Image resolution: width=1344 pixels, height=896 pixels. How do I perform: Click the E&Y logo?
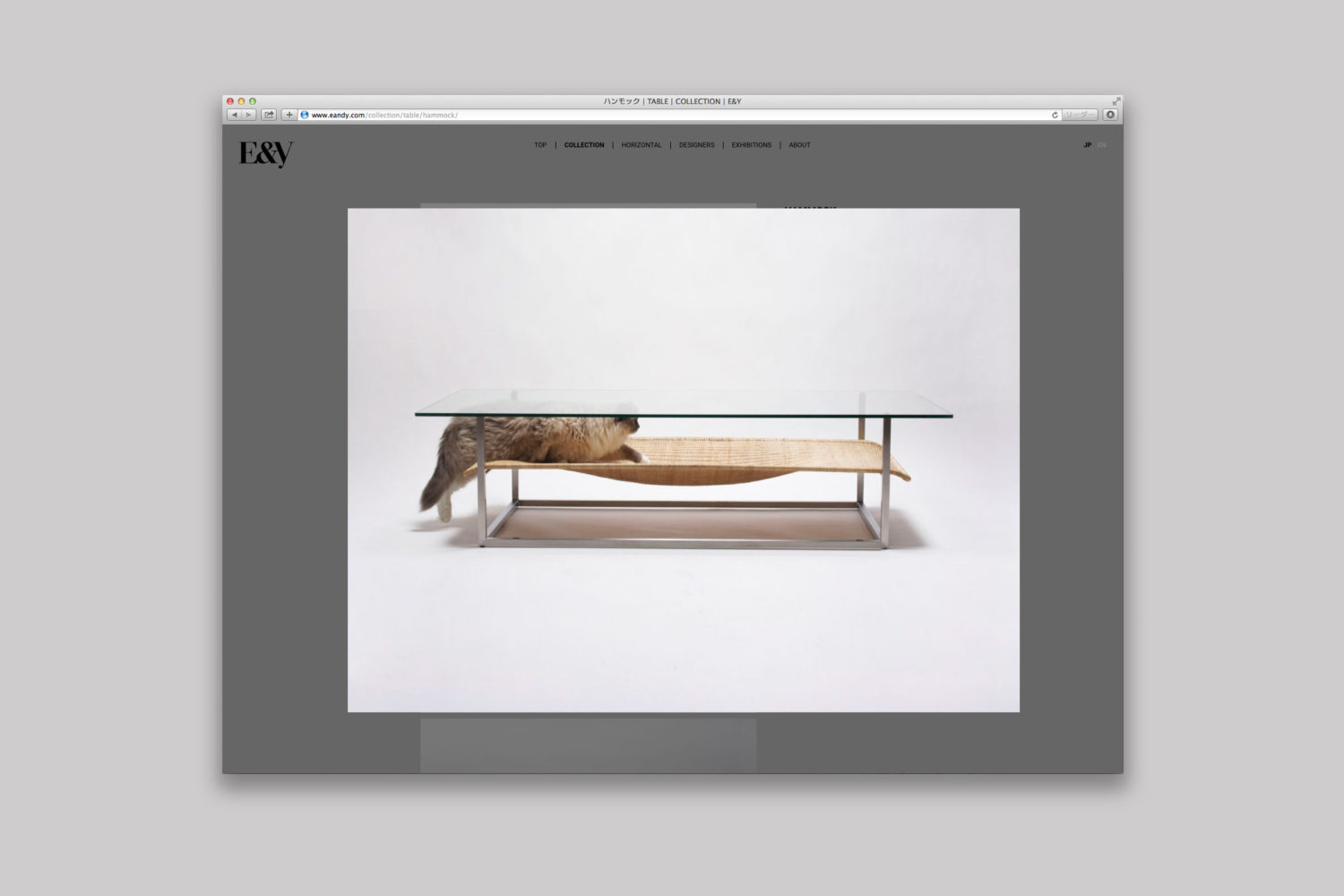click(266, 154)
